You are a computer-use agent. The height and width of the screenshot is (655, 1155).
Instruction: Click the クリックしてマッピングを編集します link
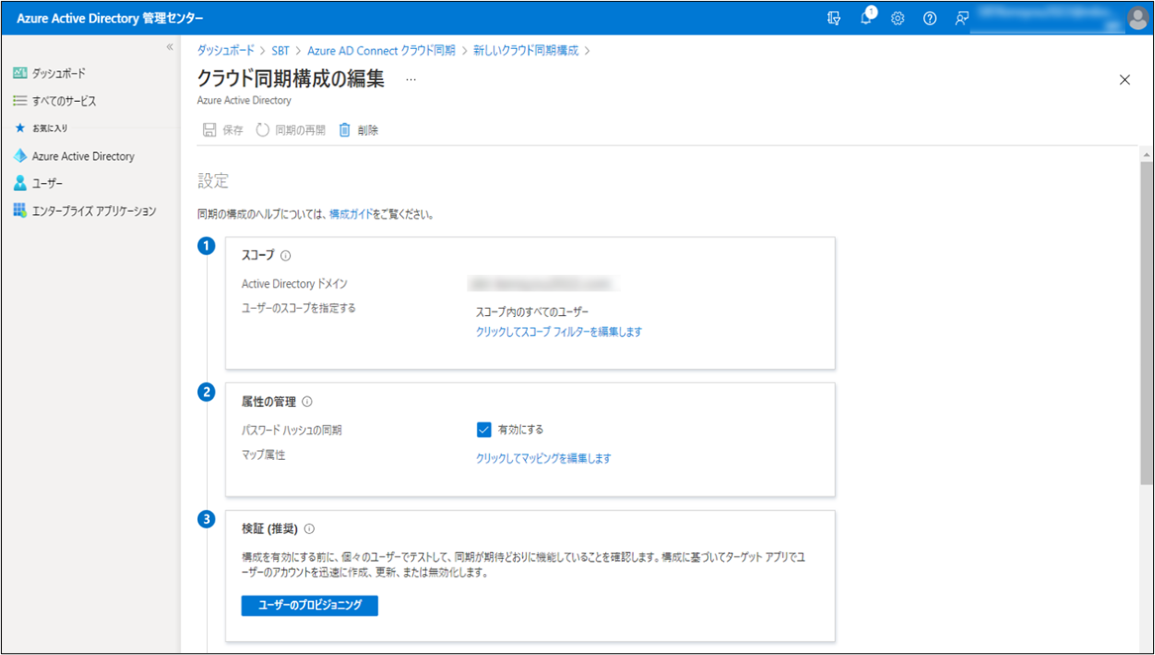pyautogui.click(x=544, y=458)
